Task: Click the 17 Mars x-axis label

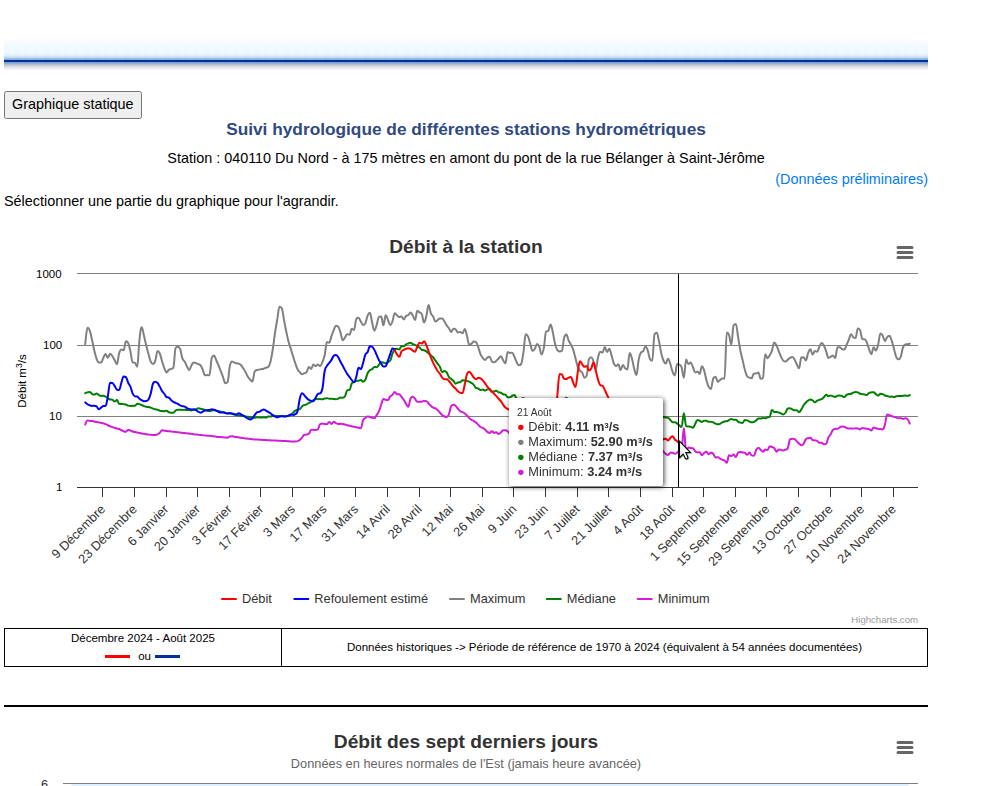Action: pyautogui.click(x=309, y=523)
